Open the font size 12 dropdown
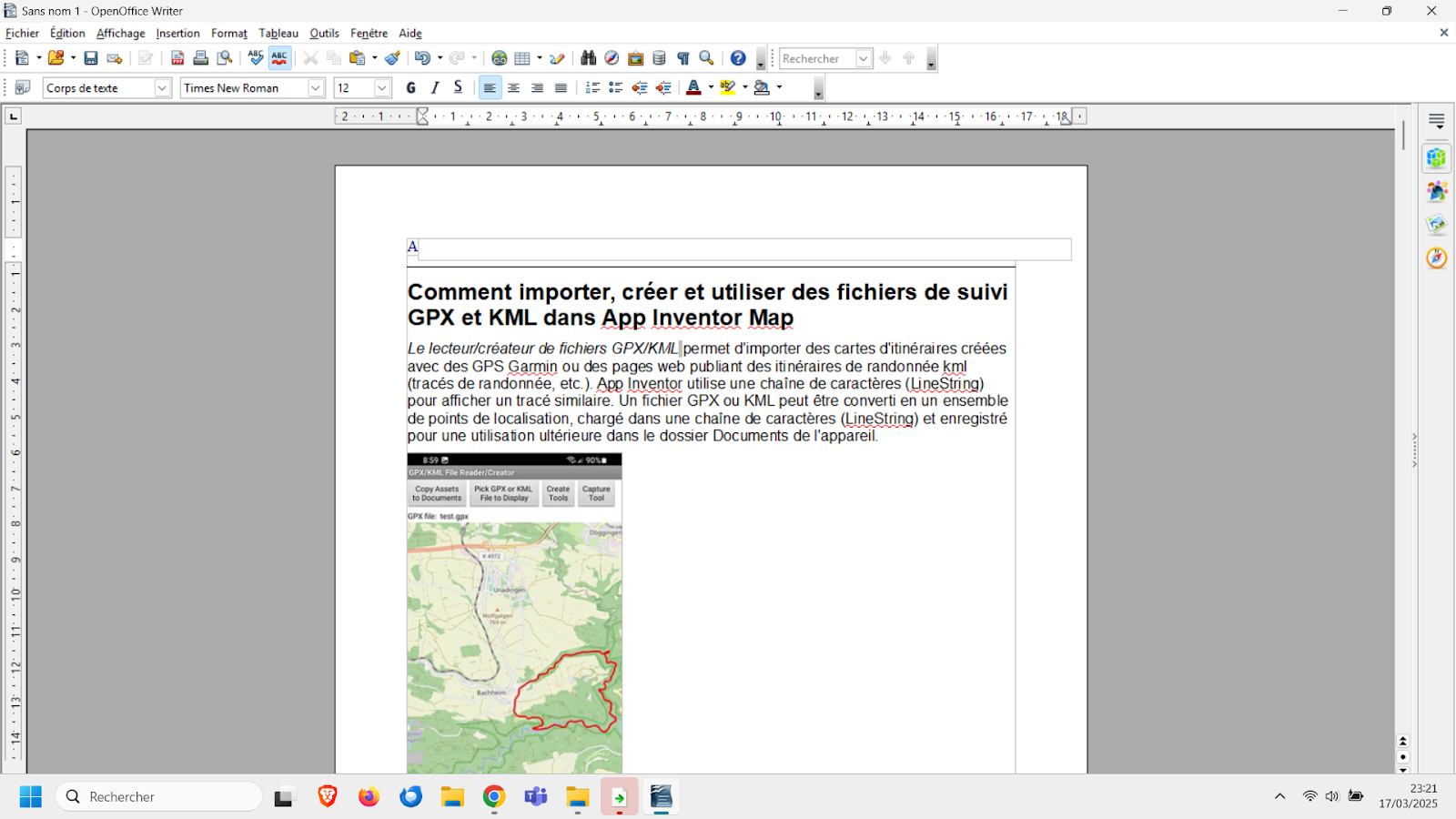The image size is (1456, 819). [x=382, y=87]
